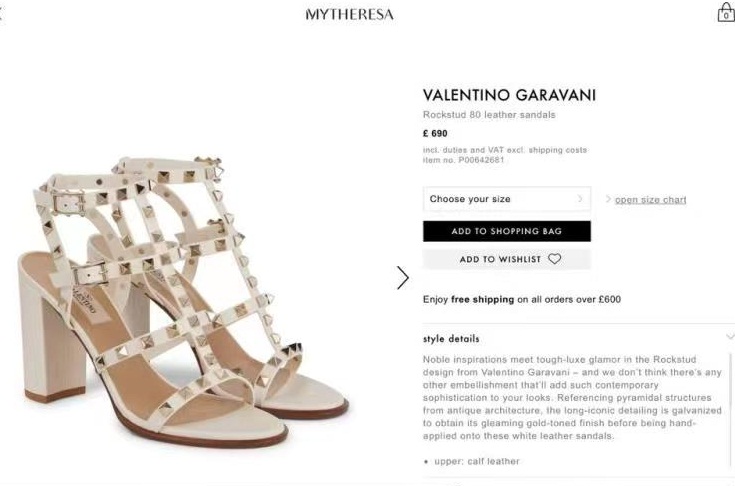The height and width of the screenshot is (486, 735).
Task: Click the heart wishlist icon
Action: pos(555,259)
